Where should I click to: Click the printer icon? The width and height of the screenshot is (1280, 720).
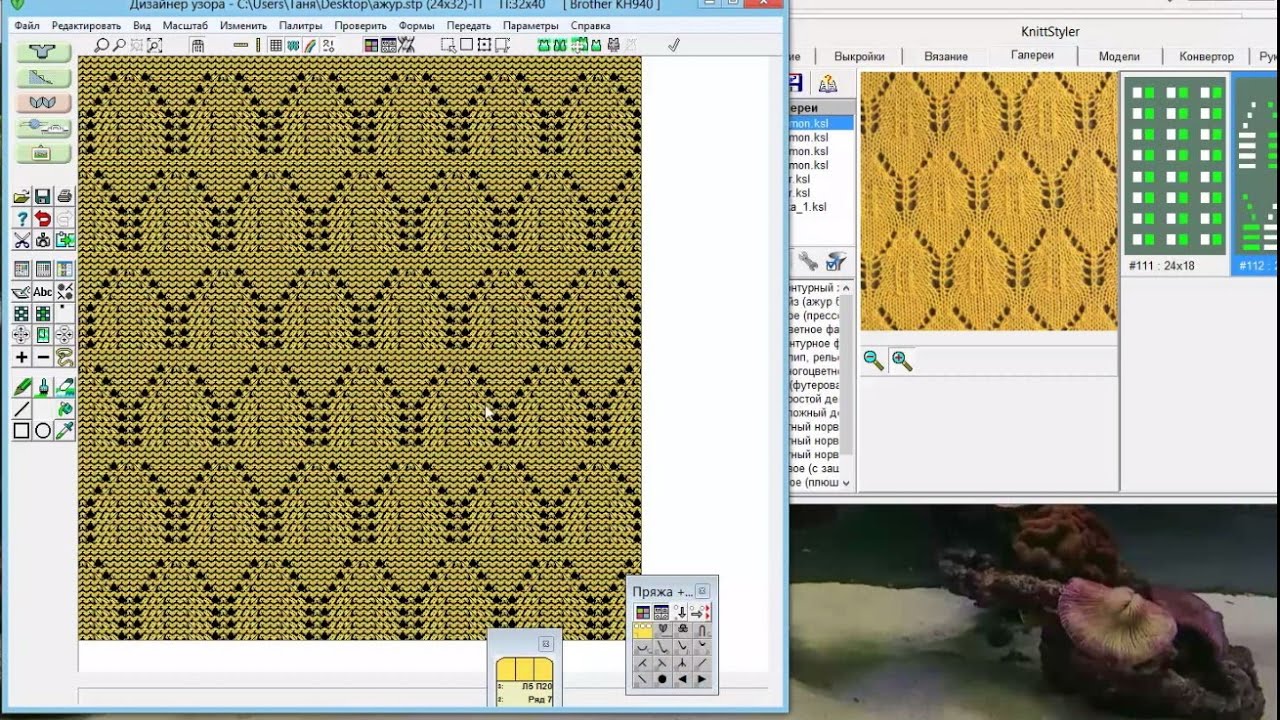[65, 197]
